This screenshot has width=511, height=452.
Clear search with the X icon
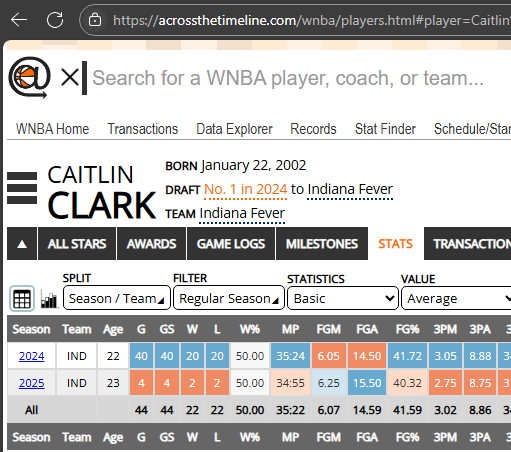(70, 78)
